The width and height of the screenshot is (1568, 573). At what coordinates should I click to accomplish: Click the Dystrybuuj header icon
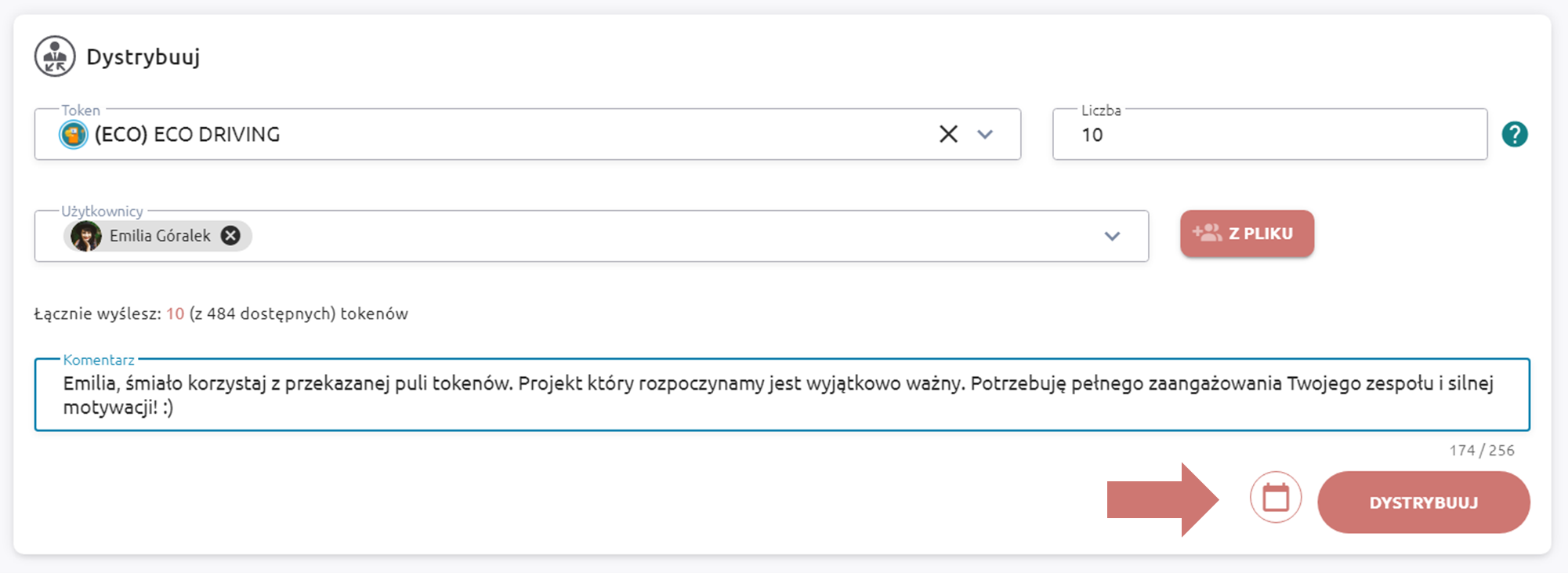(55, 56)
